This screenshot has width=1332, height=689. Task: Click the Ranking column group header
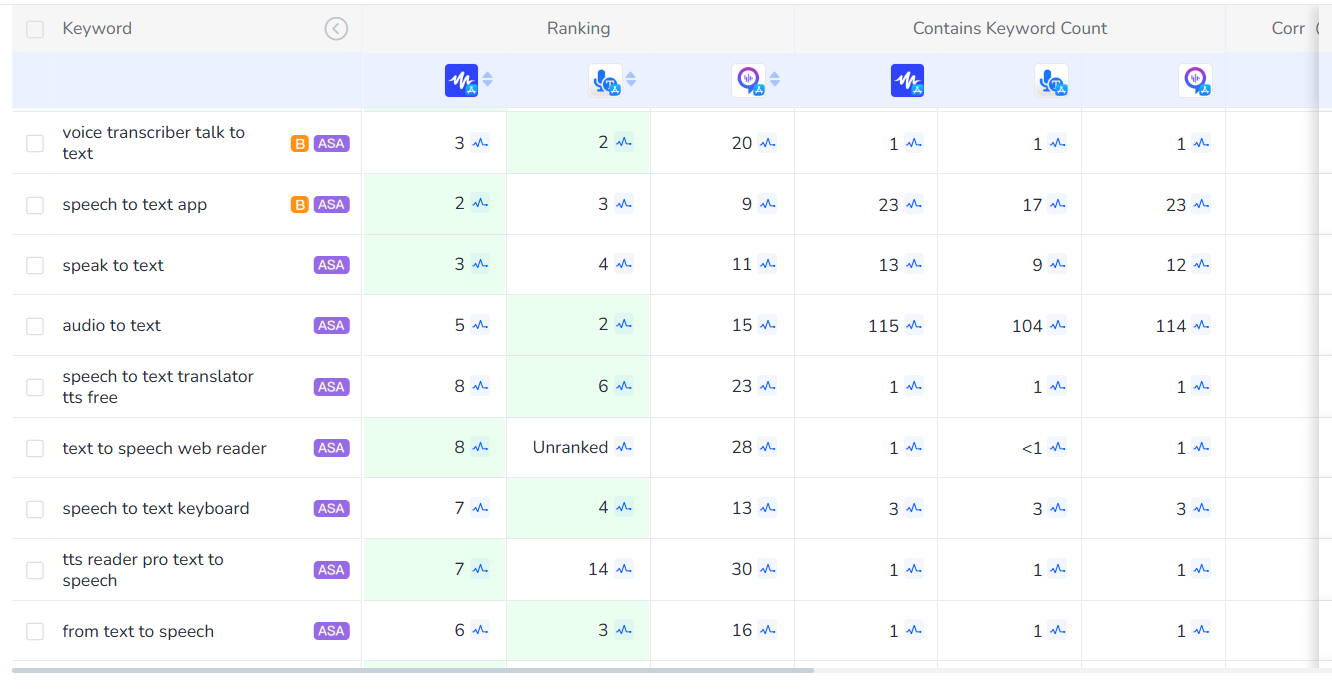tap(578, 29)
